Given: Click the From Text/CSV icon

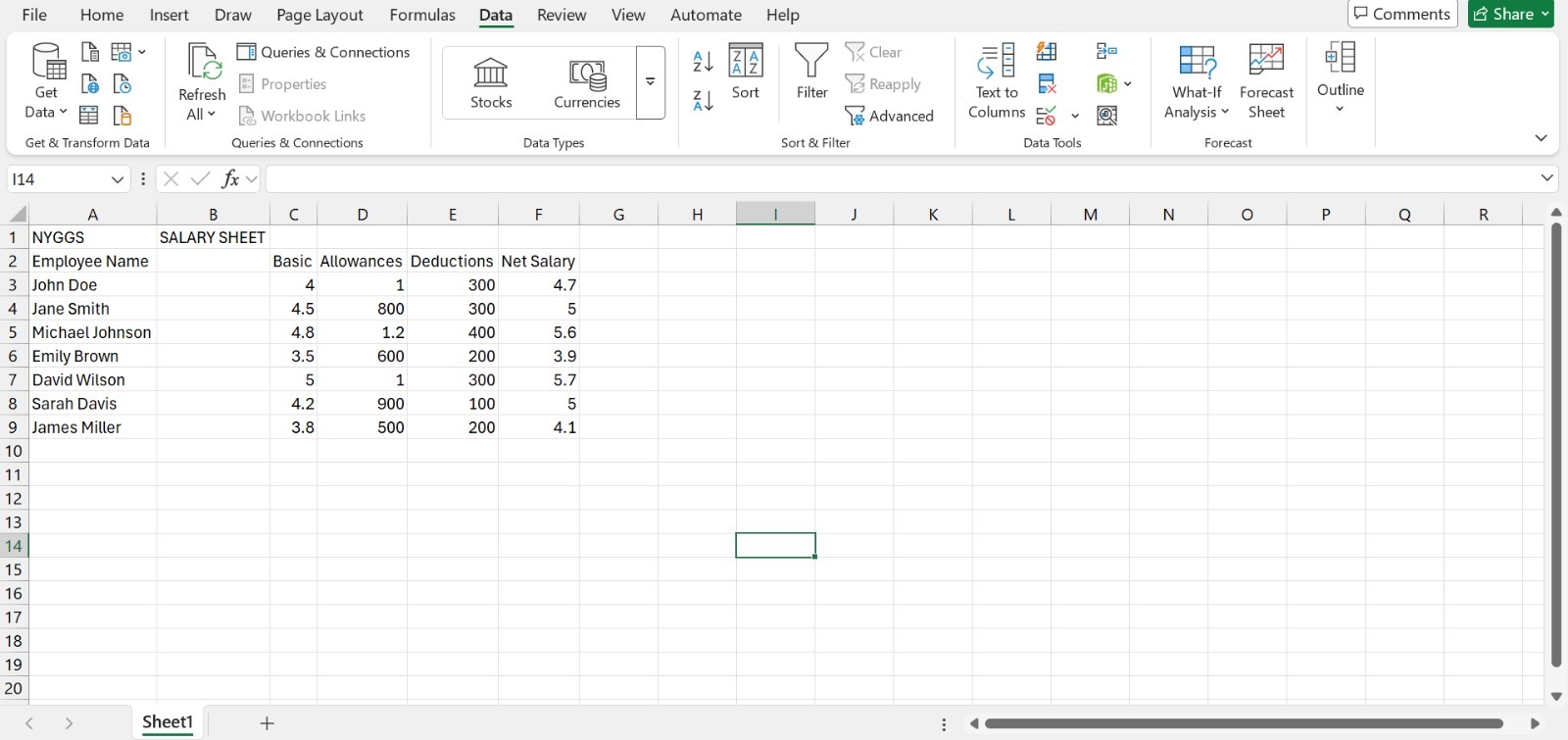Looking at the screenshot, I should tap(89, 52).
